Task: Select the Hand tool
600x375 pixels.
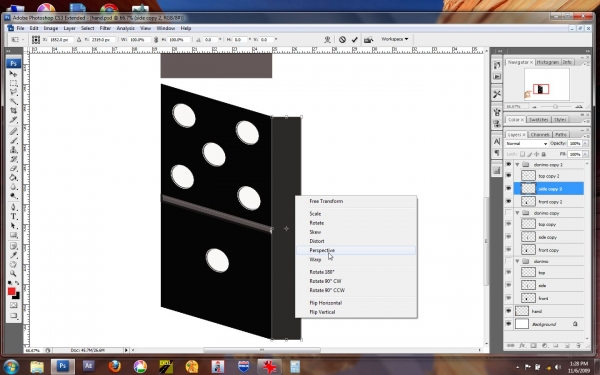Action: 13,265
